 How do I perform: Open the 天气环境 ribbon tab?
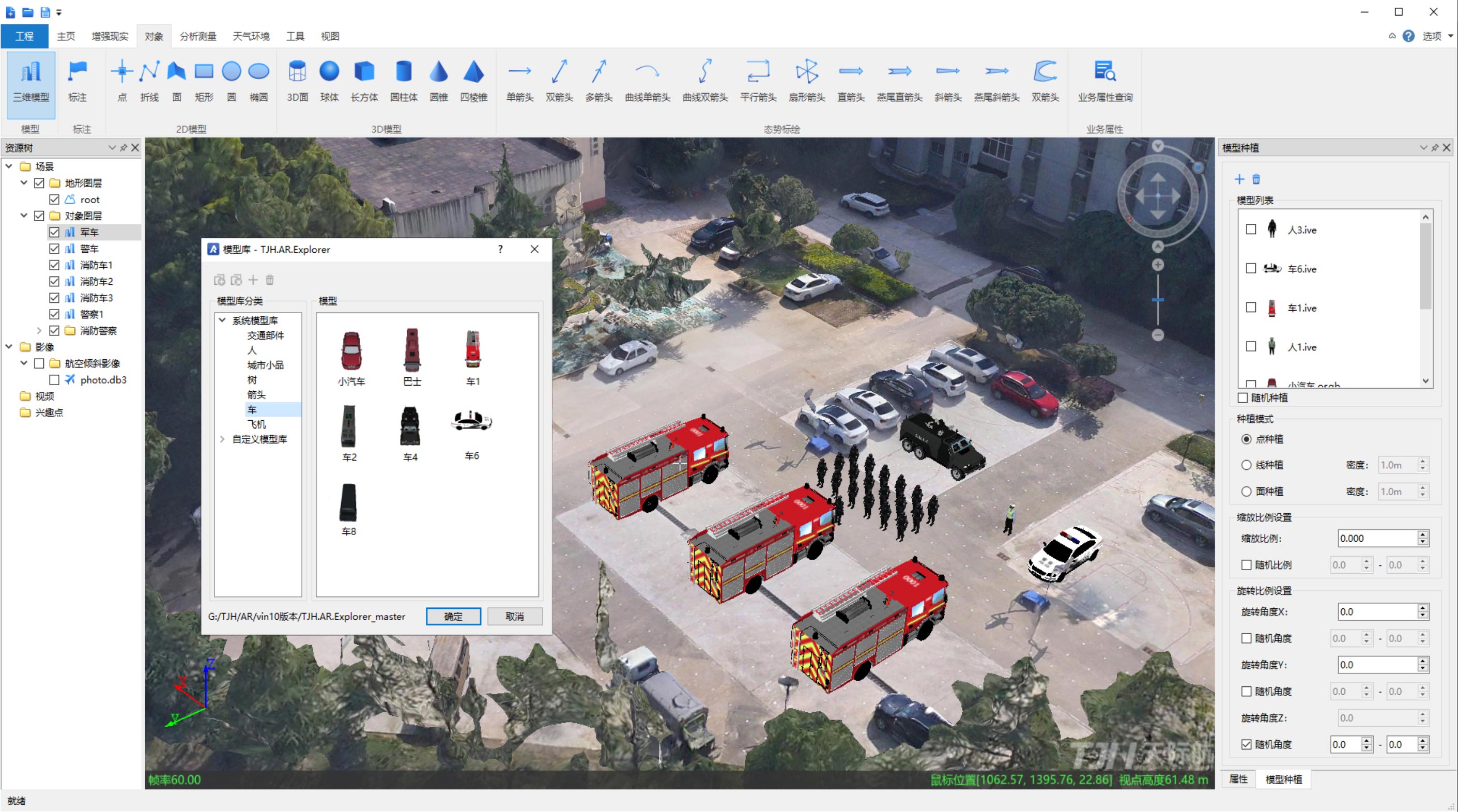tap(251, 36)
